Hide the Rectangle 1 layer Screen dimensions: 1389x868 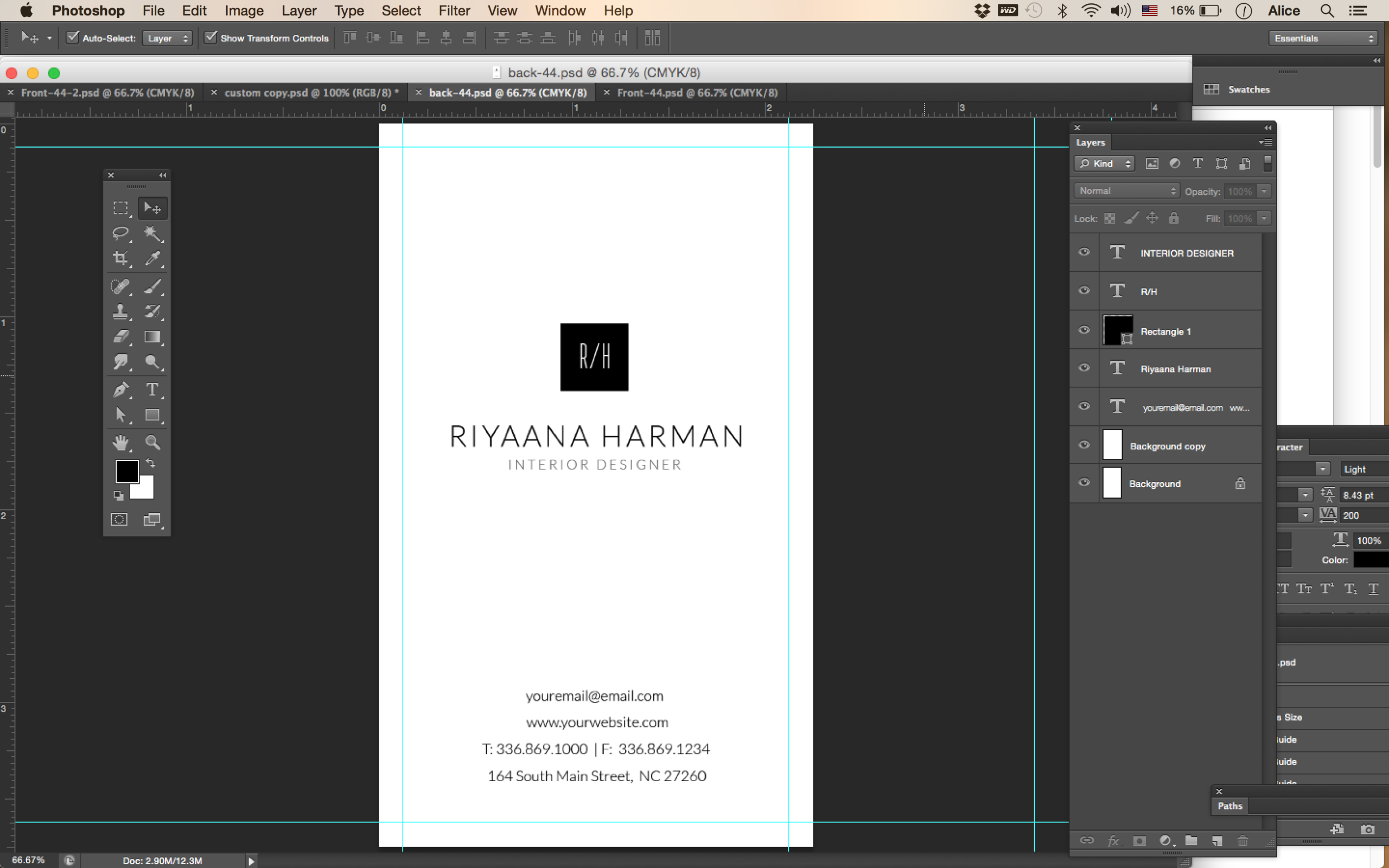coord(1084,330)
